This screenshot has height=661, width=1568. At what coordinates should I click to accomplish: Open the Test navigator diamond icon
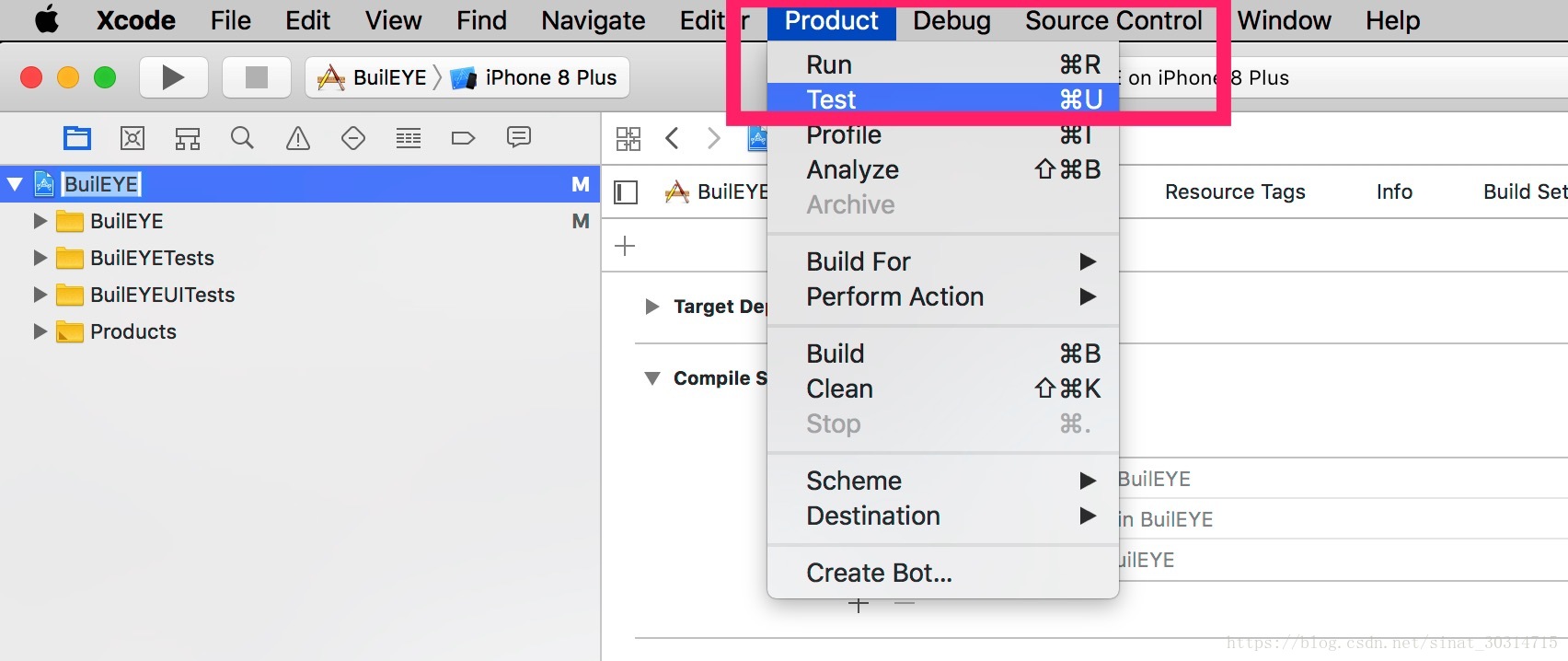(x=353, y=138)
